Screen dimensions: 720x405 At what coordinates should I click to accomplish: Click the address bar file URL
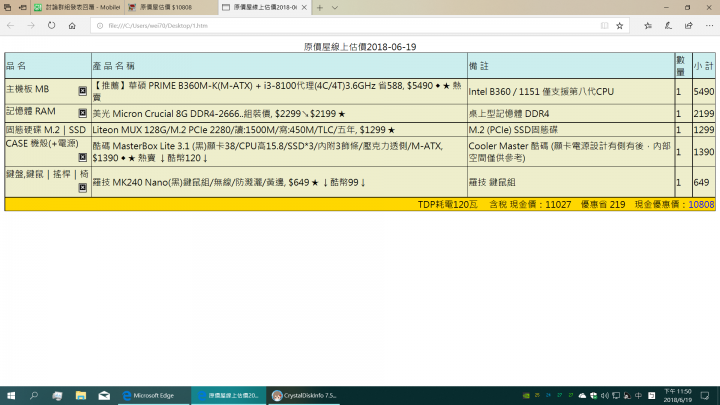pos(158,26)
